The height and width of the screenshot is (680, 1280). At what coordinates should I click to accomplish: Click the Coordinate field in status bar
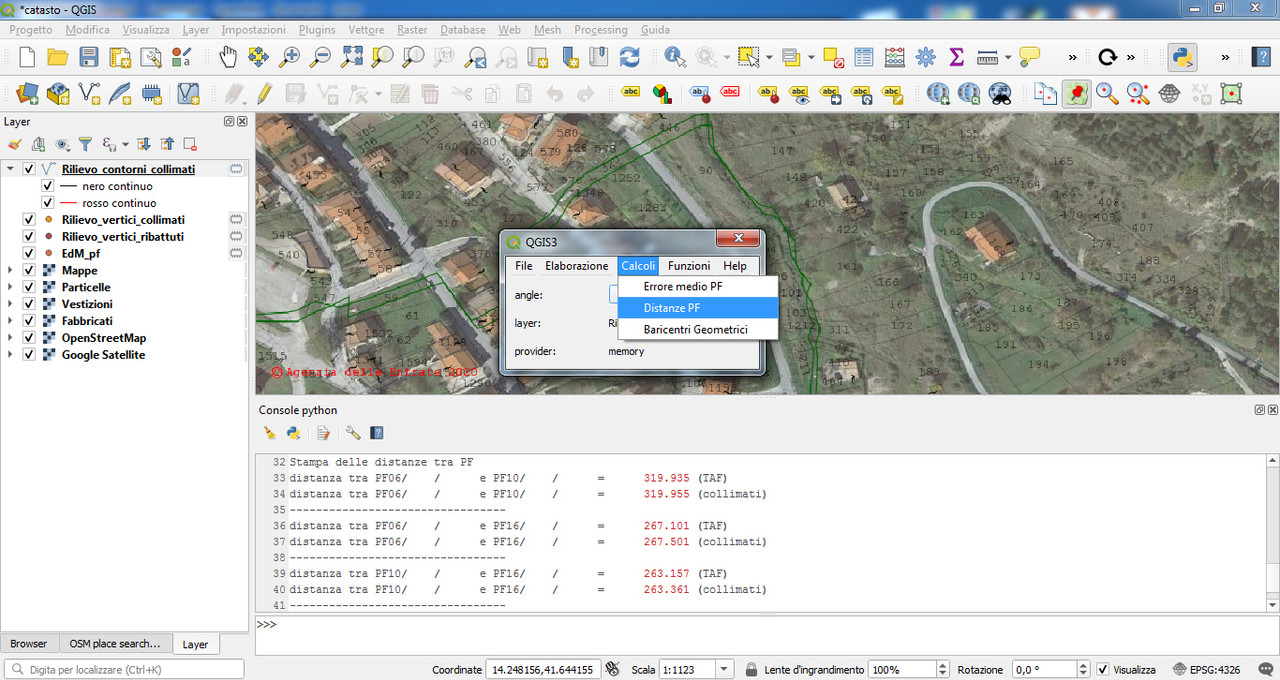(x=542, y=669)
